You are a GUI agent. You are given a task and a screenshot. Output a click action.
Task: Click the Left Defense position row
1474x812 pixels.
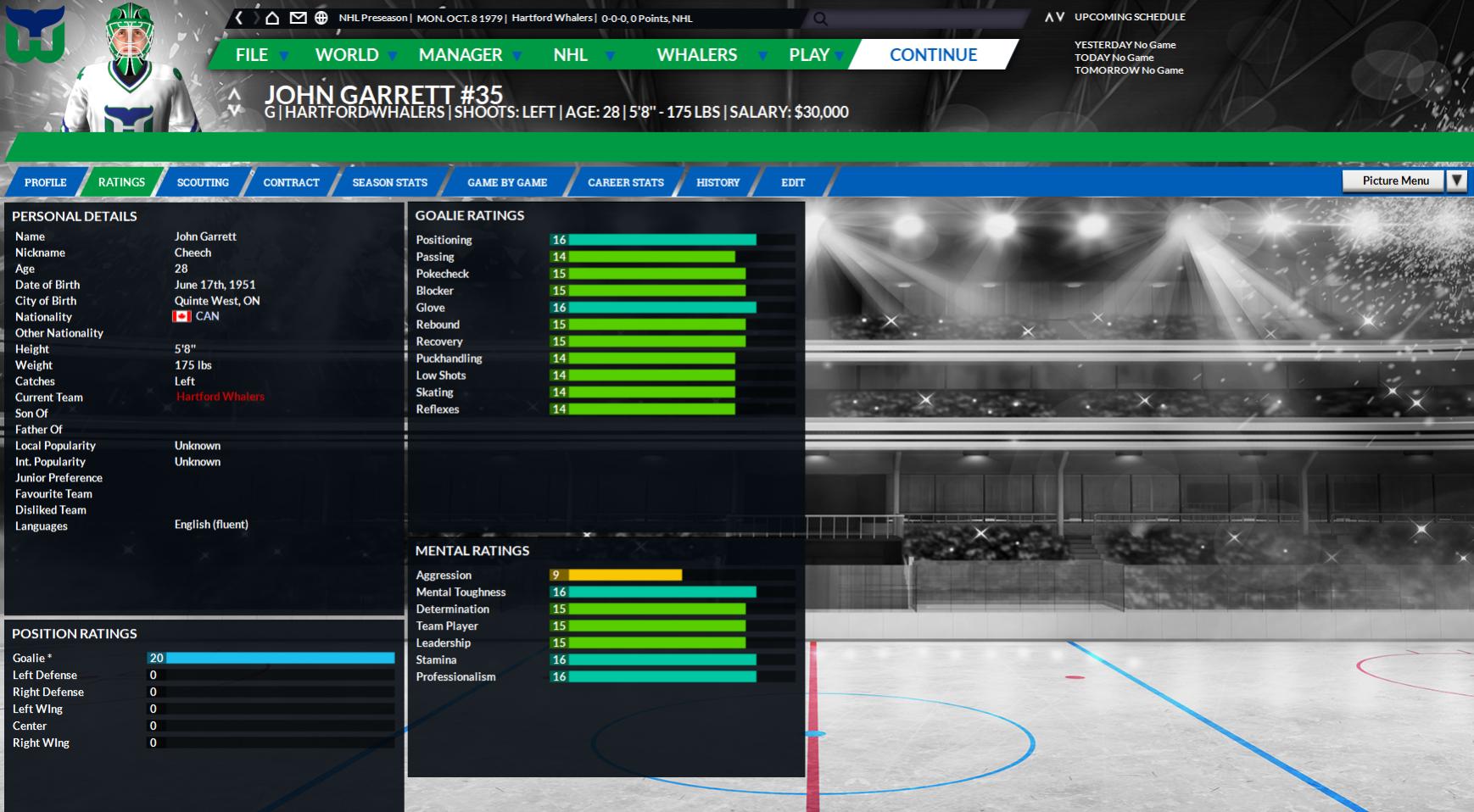pos(203,675)
